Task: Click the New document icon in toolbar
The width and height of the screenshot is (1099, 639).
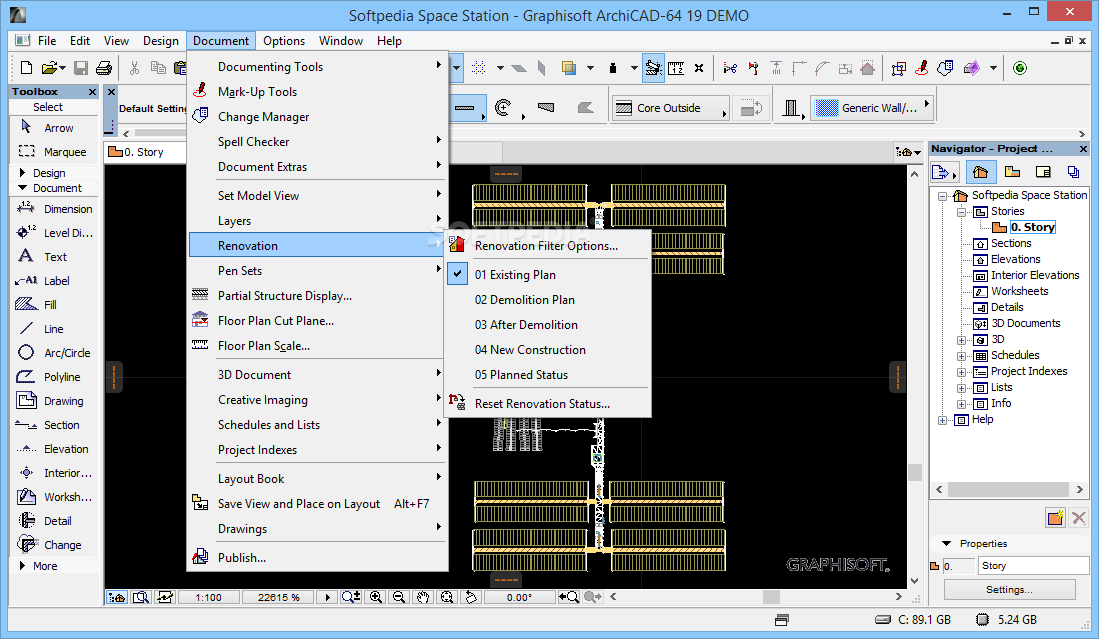Action: click(26, 68)
